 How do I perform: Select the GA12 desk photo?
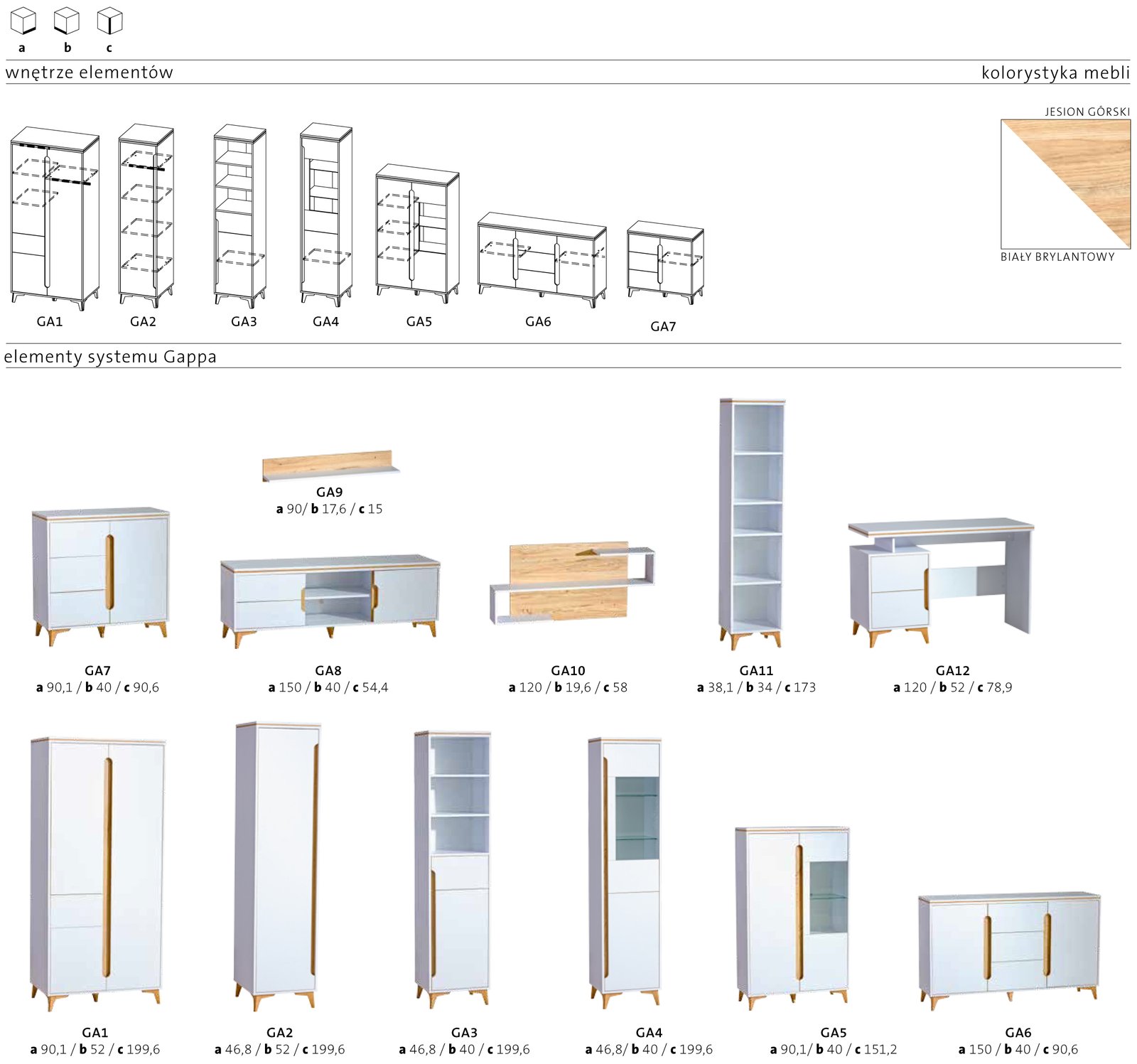(940, 580)
